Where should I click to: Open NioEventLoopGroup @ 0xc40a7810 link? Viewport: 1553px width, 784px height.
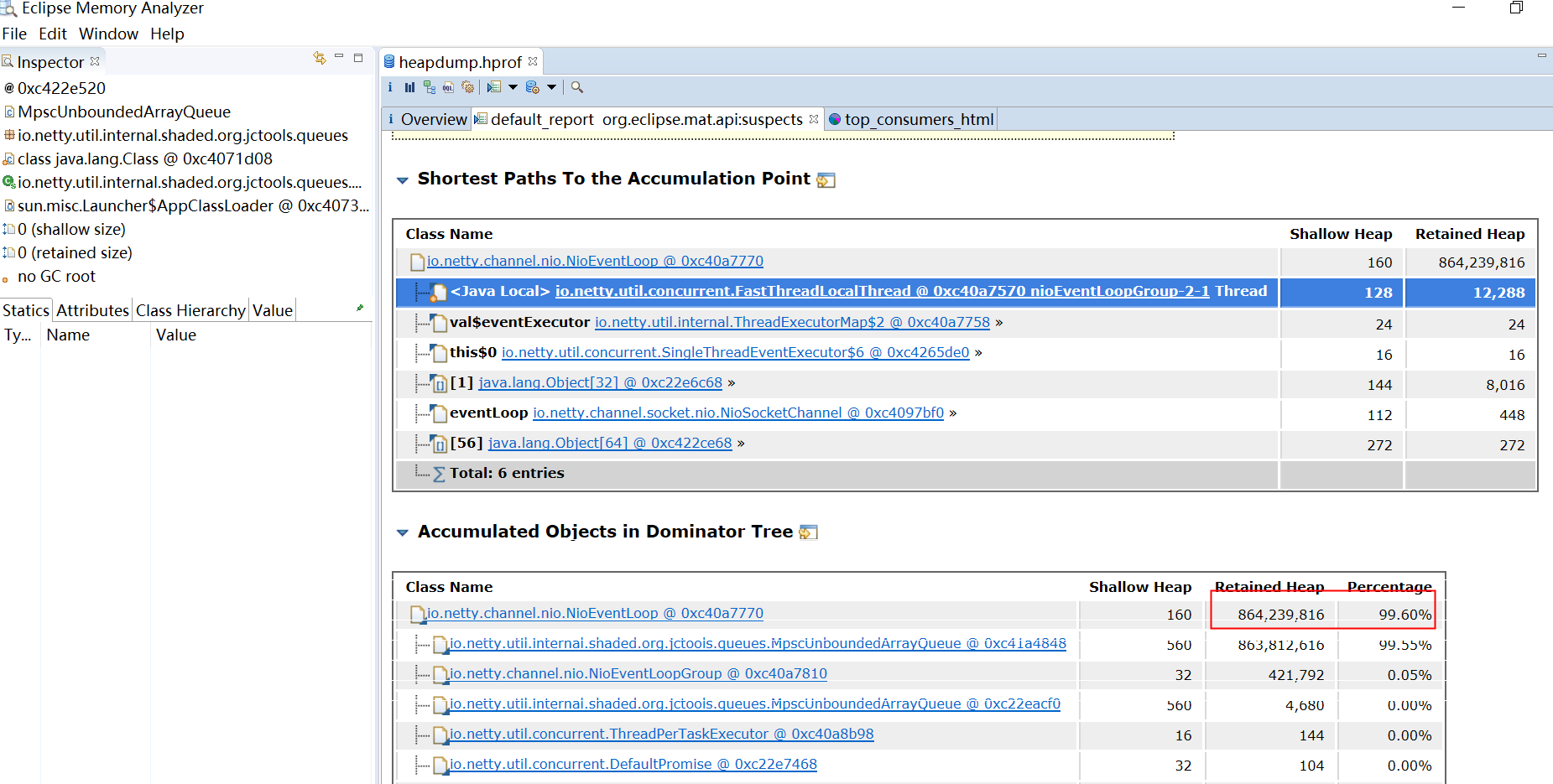coord(638,673)
